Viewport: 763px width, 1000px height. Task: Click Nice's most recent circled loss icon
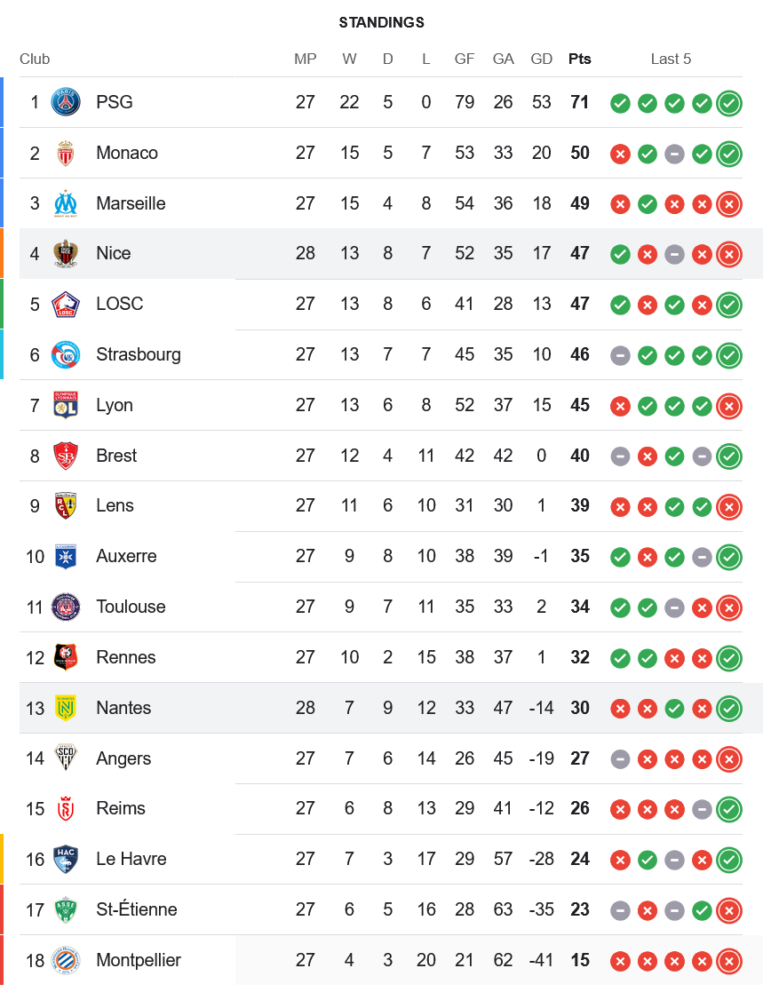pyautogui.click(x=729, y=254)
